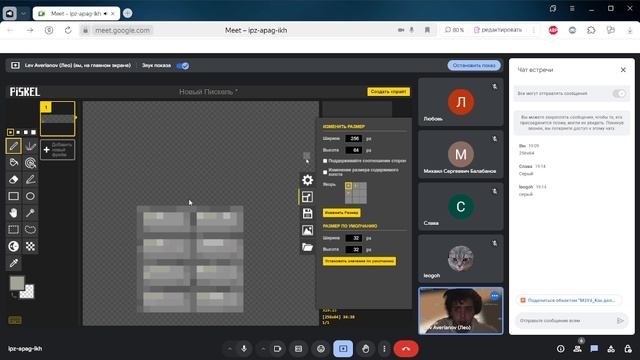Open the Export image icon
Screen dimensions: 640x360
click(307, 230)
